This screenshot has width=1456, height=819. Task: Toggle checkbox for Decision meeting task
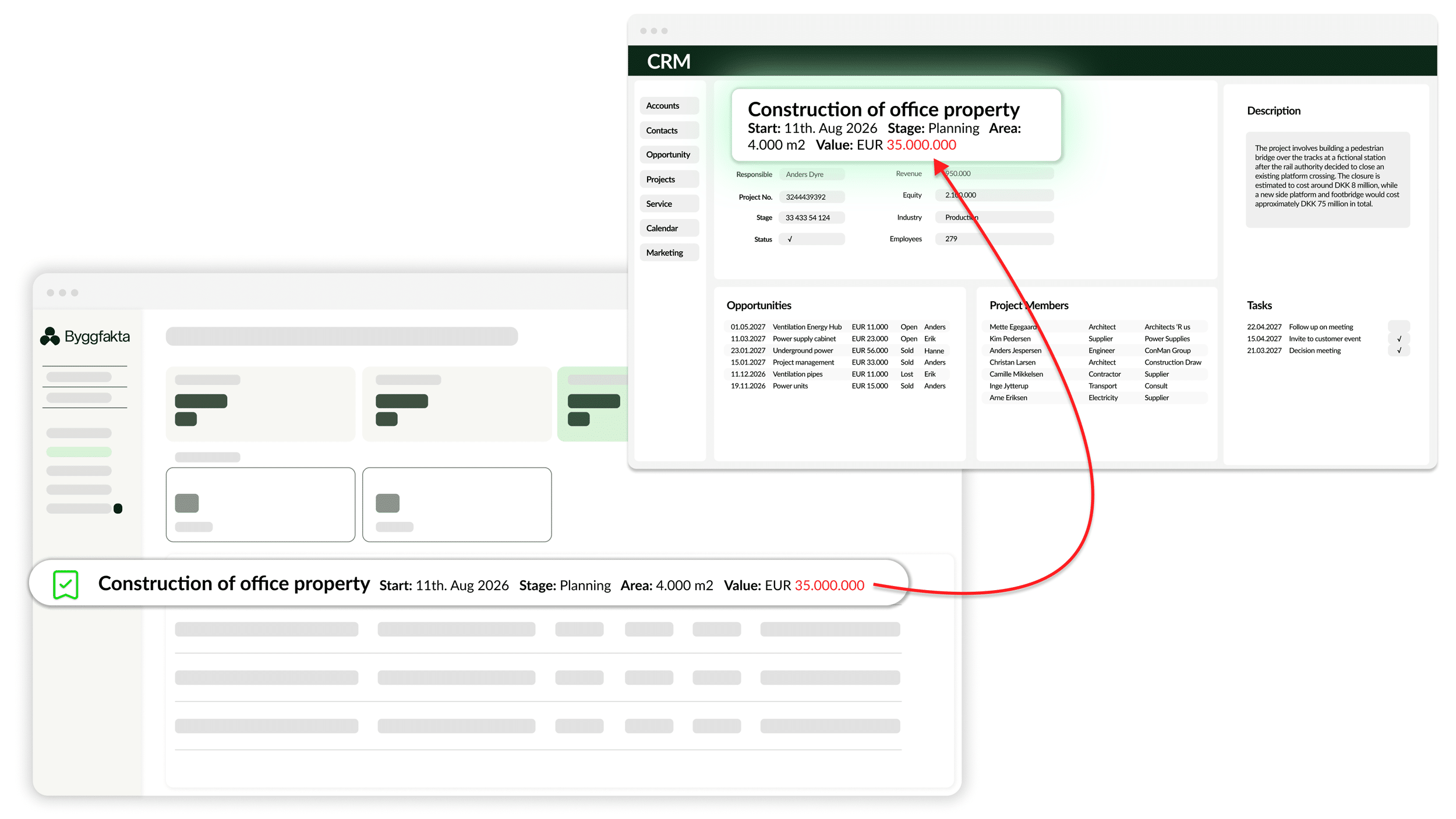click(x=1399, y=350)
